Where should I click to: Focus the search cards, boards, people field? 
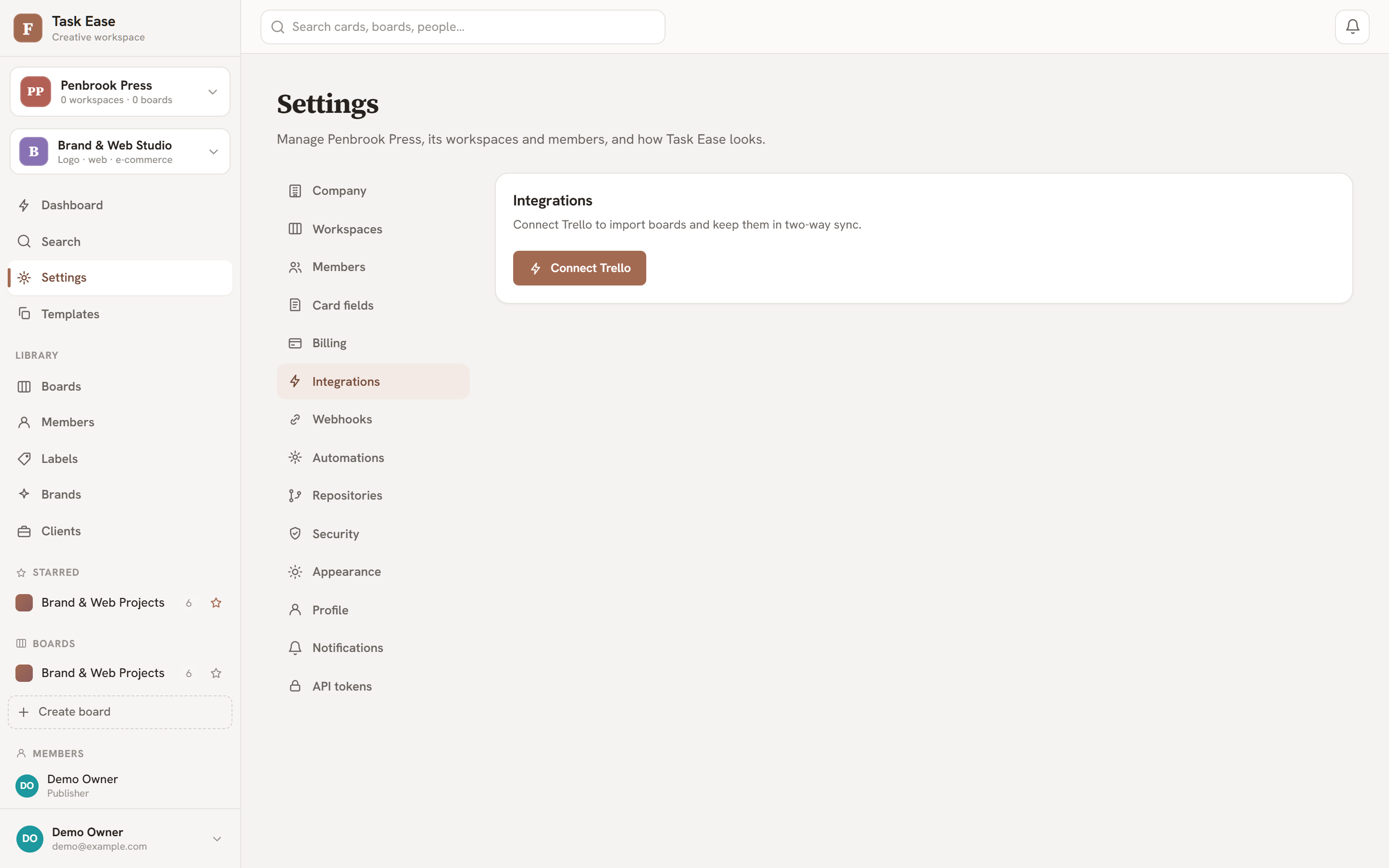click(x=463, y=27)
